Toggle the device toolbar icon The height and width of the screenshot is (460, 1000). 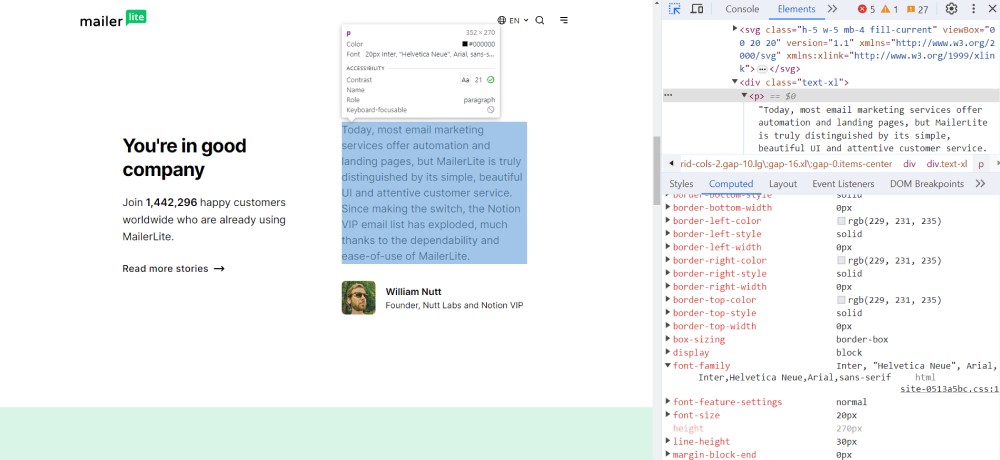(x=697, y=9)
